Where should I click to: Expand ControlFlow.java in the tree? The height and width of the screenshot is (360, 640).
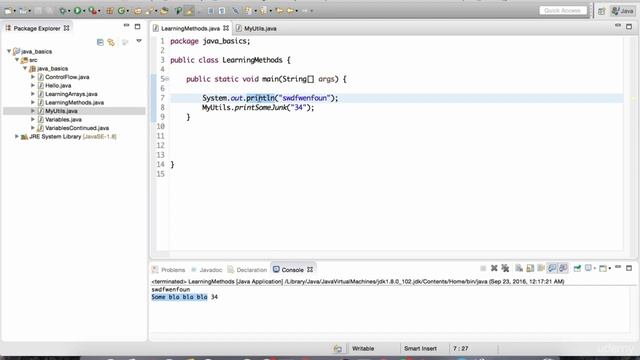(33, 77)
